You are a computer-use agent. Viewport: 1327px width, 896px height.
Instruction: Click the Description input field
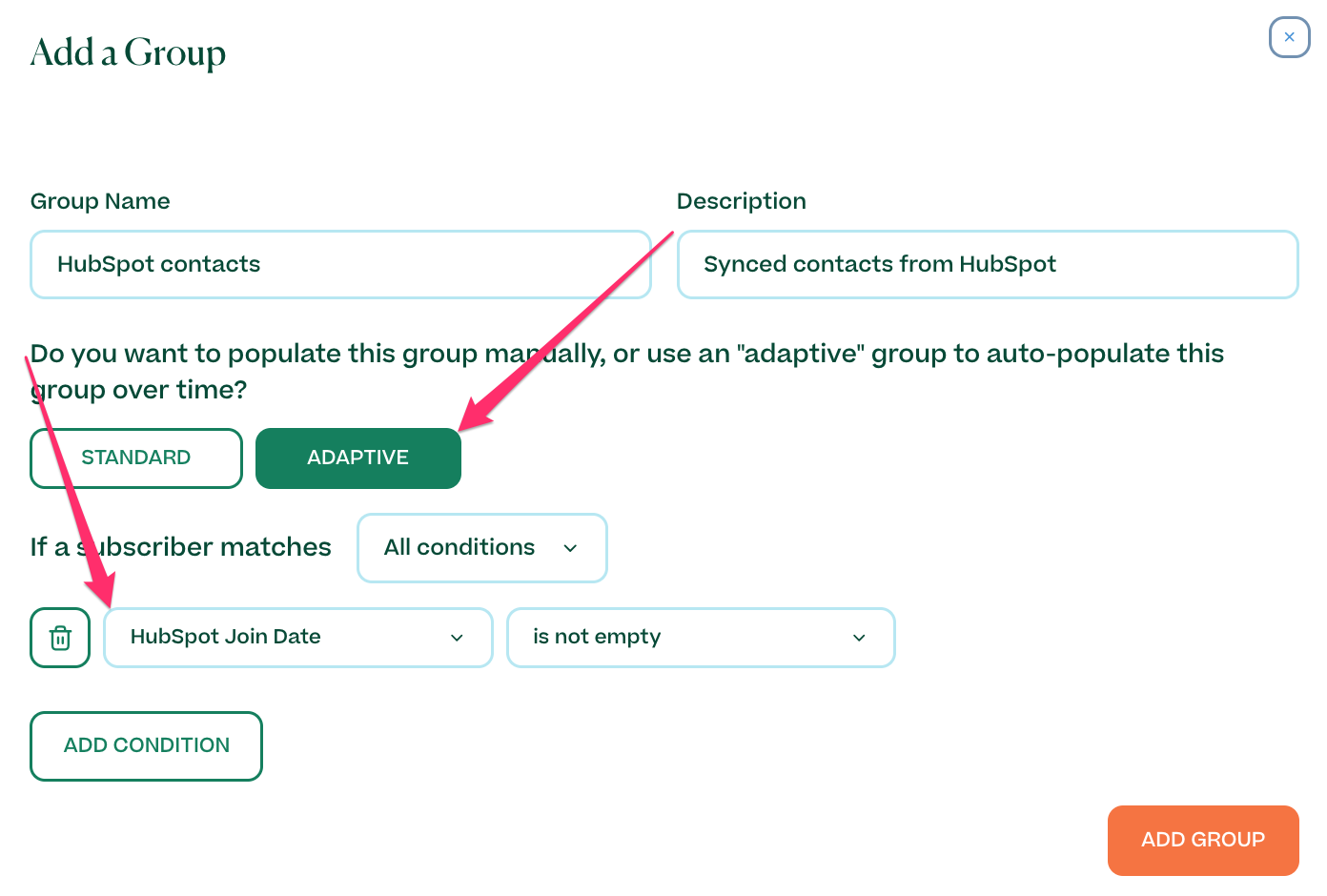coord(988,264)
